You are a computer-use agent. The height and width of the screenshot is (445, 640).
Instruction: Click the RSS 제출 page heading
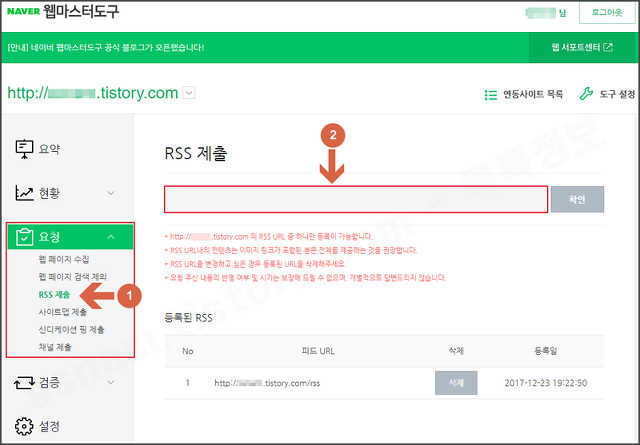click(x=196, y=154)
